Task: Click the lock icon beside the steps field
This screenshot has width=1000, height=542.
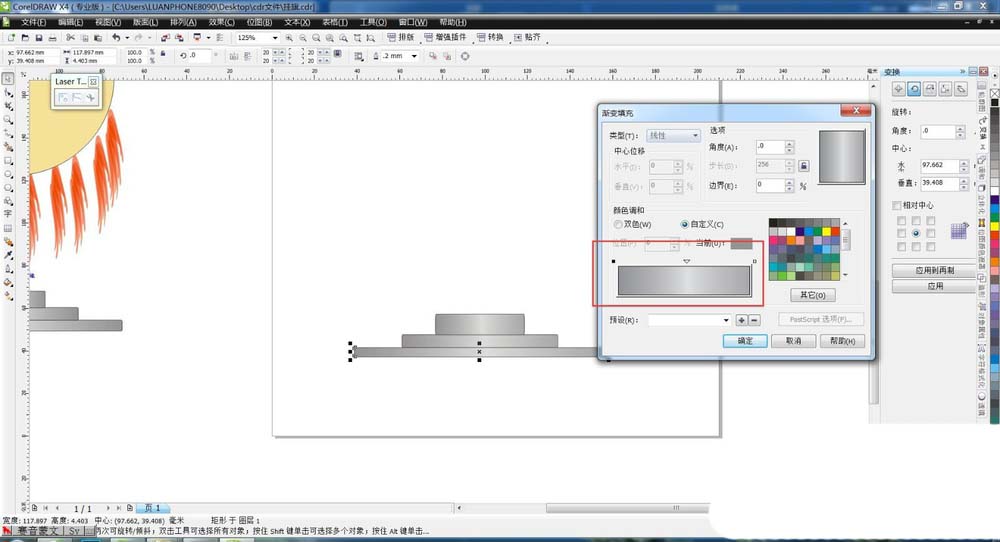Action: [x=803, y=166]
